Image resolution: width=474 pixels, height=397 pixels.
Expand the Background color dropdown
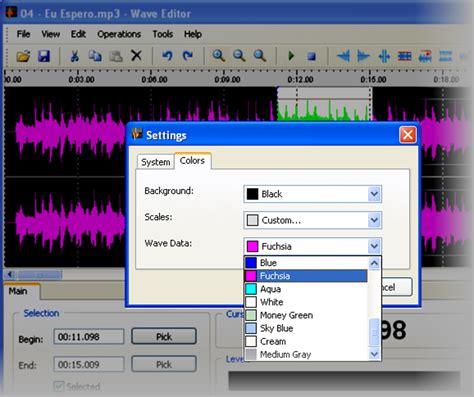click(374, 194)
